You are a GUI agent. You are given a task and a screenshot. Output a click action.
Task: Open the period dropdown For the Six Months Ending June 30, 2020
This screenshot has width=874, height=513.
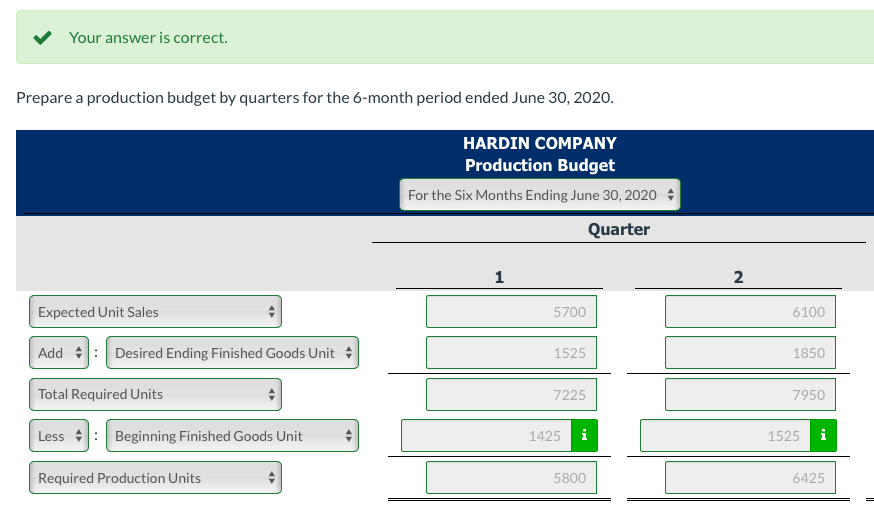(x=540, y=195)
